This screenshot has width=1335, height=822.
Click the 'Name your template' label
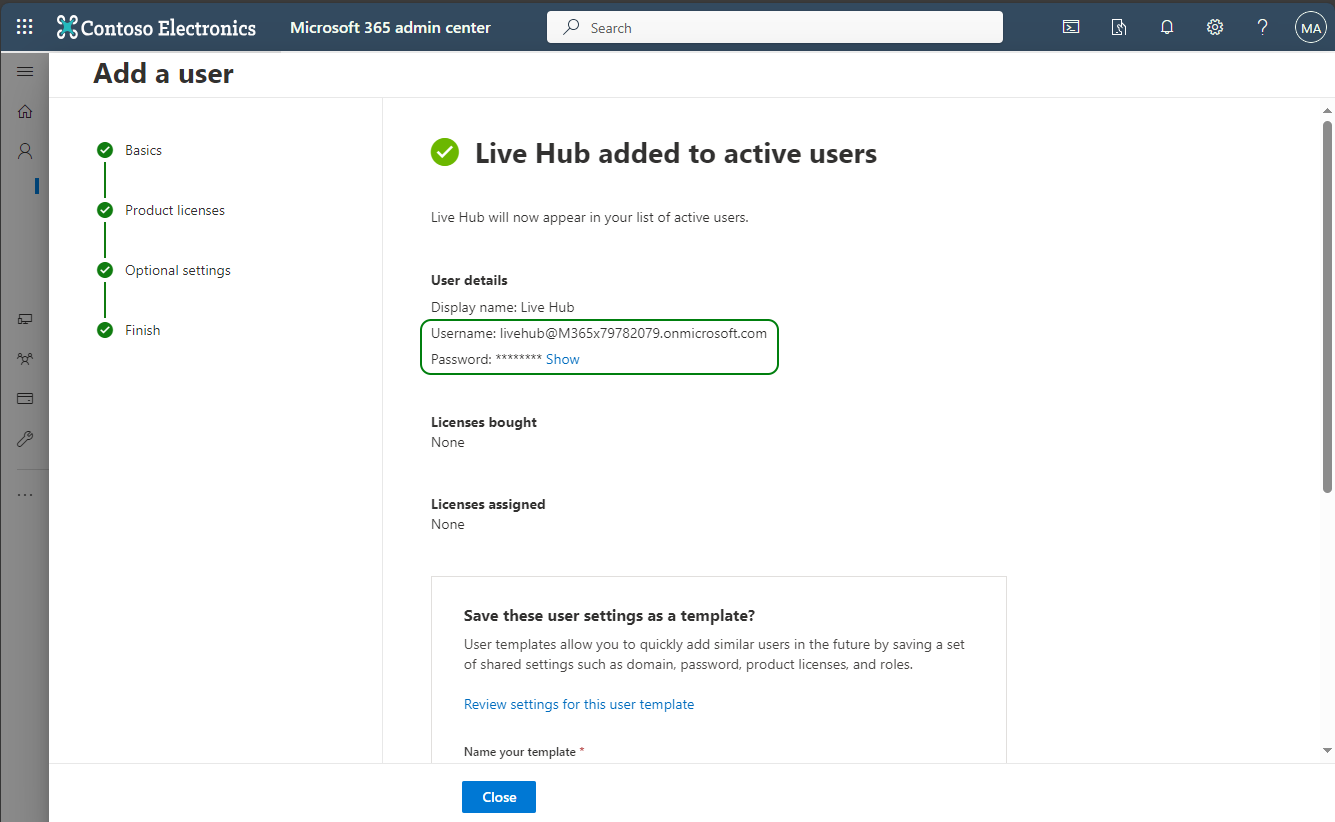(x=520, y=751)
